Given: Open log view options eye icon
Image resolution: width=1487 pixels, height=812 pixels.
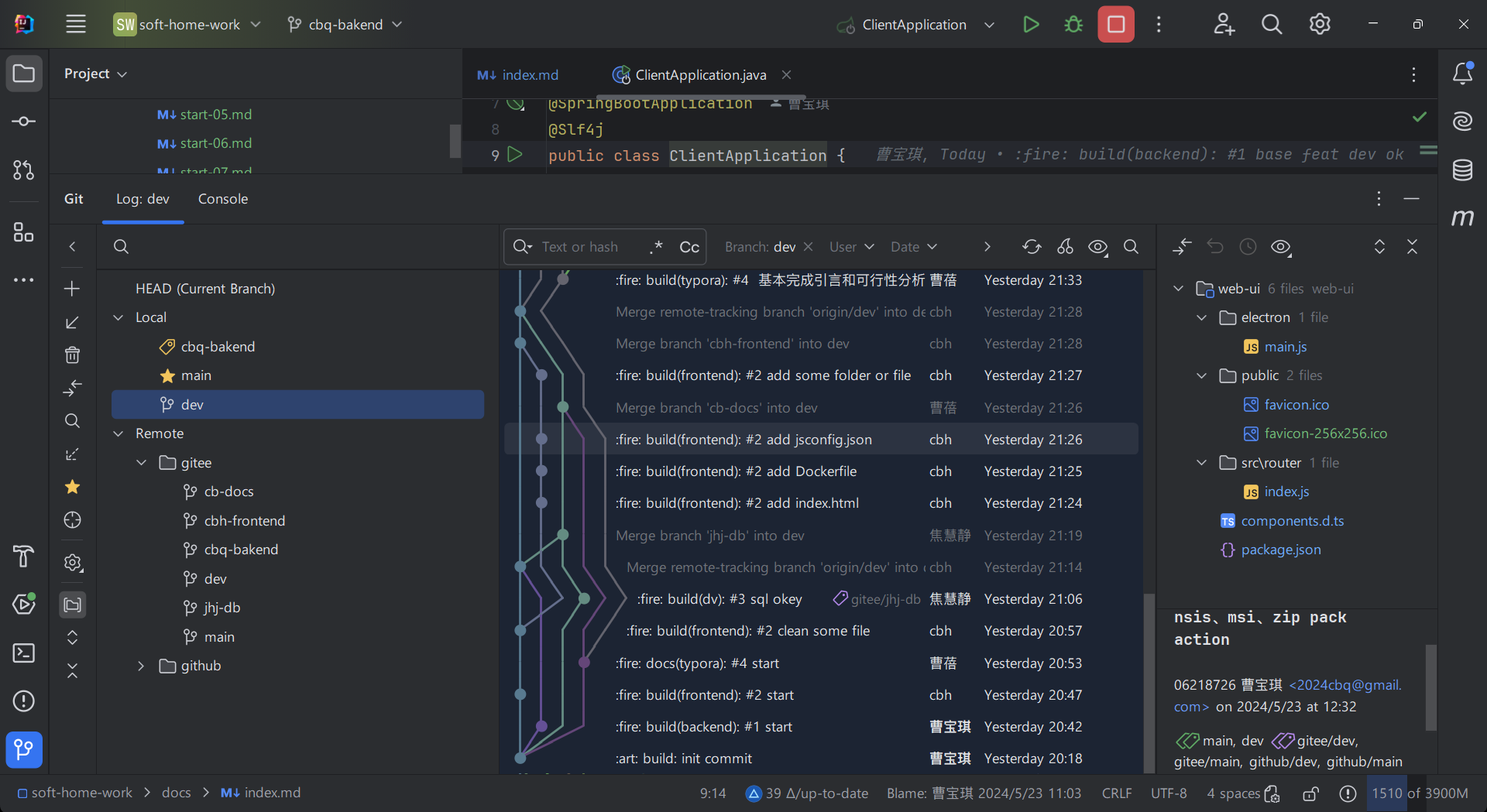Looking at the screenshot, I should (x=1097, y=247).
